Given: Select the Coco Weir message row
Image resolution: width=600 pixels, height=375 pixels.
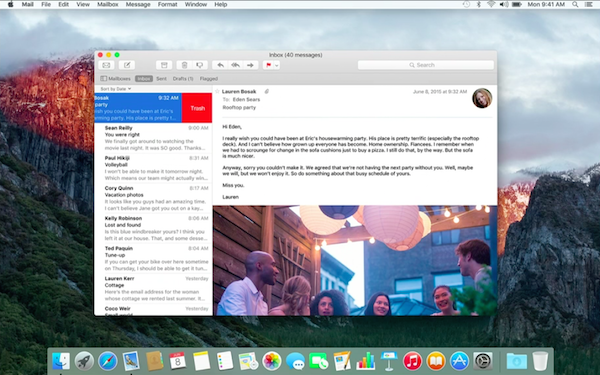Looking at the screenshot, I should tap(153, 310).
